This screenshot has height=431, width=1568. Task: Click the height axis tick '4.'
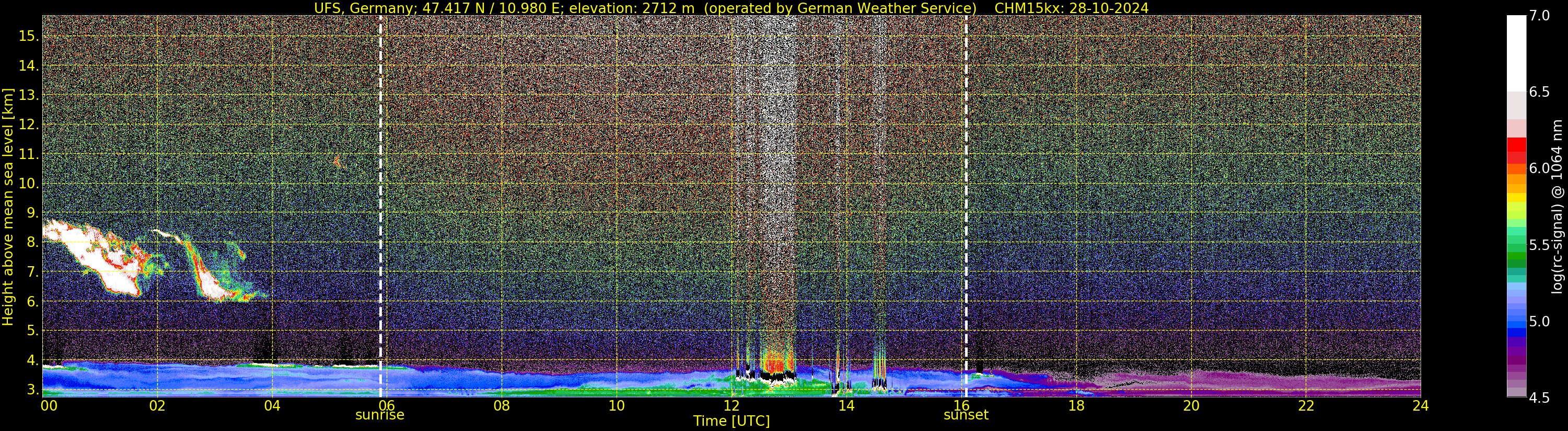pos(32,360)
